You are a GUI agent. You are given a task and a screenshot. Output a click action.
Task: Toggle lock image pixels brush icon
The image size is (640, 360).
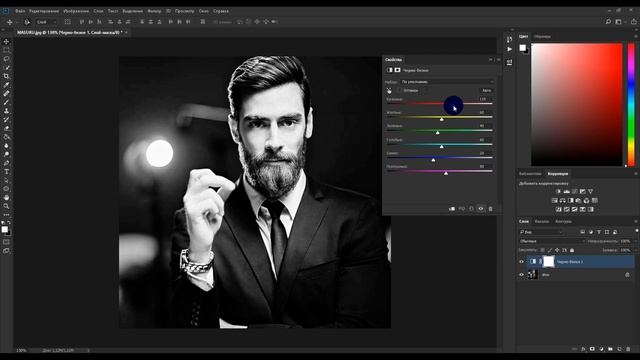click(550, 250)
